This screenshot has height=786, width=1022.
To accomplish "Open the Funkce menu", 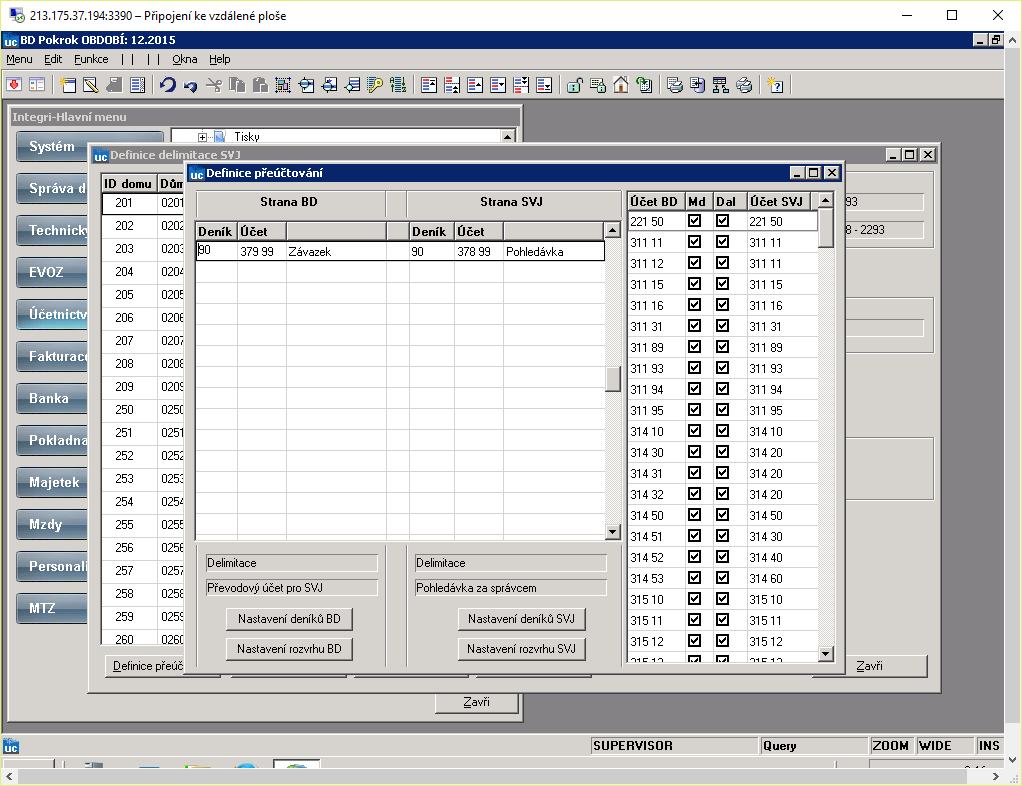I will click(91, 59).
